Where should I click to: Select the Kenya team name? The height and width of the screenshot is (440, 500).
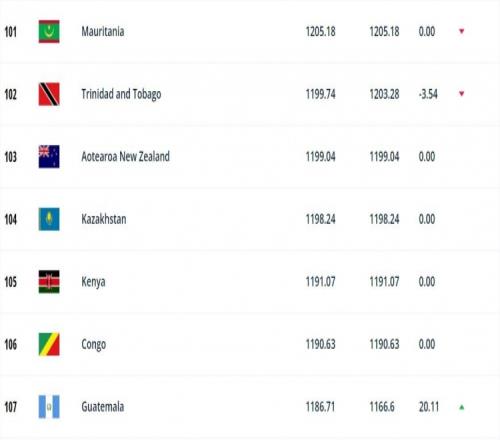[x=93, y=282]
